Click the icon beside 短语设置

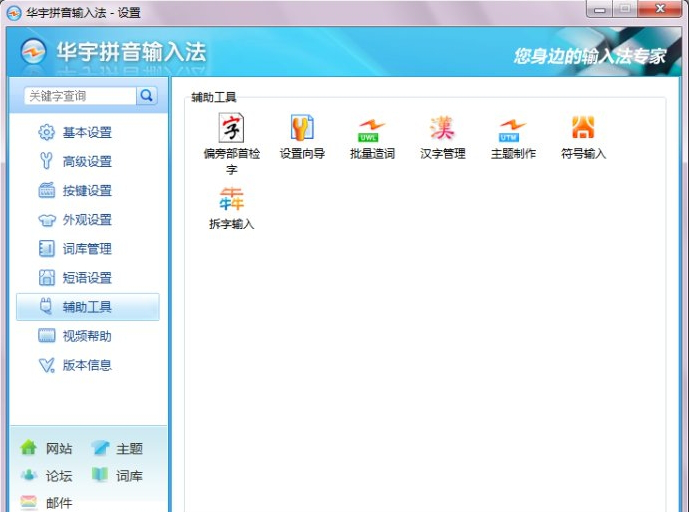click(47, 278)
